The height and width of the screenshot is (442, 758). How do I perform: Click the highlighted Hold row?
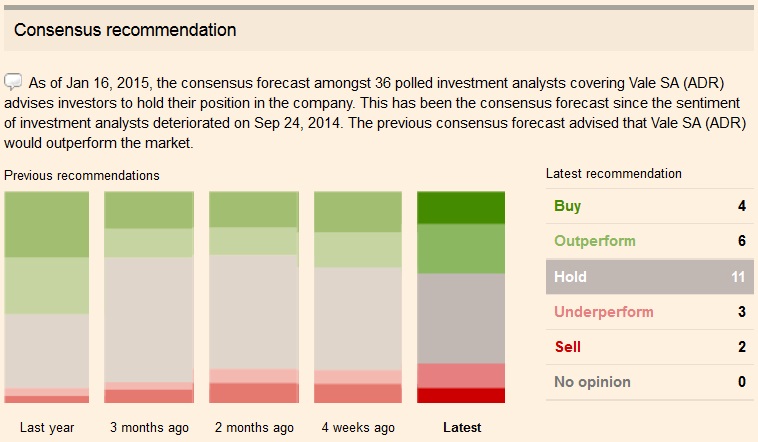(x=649, y=277)
